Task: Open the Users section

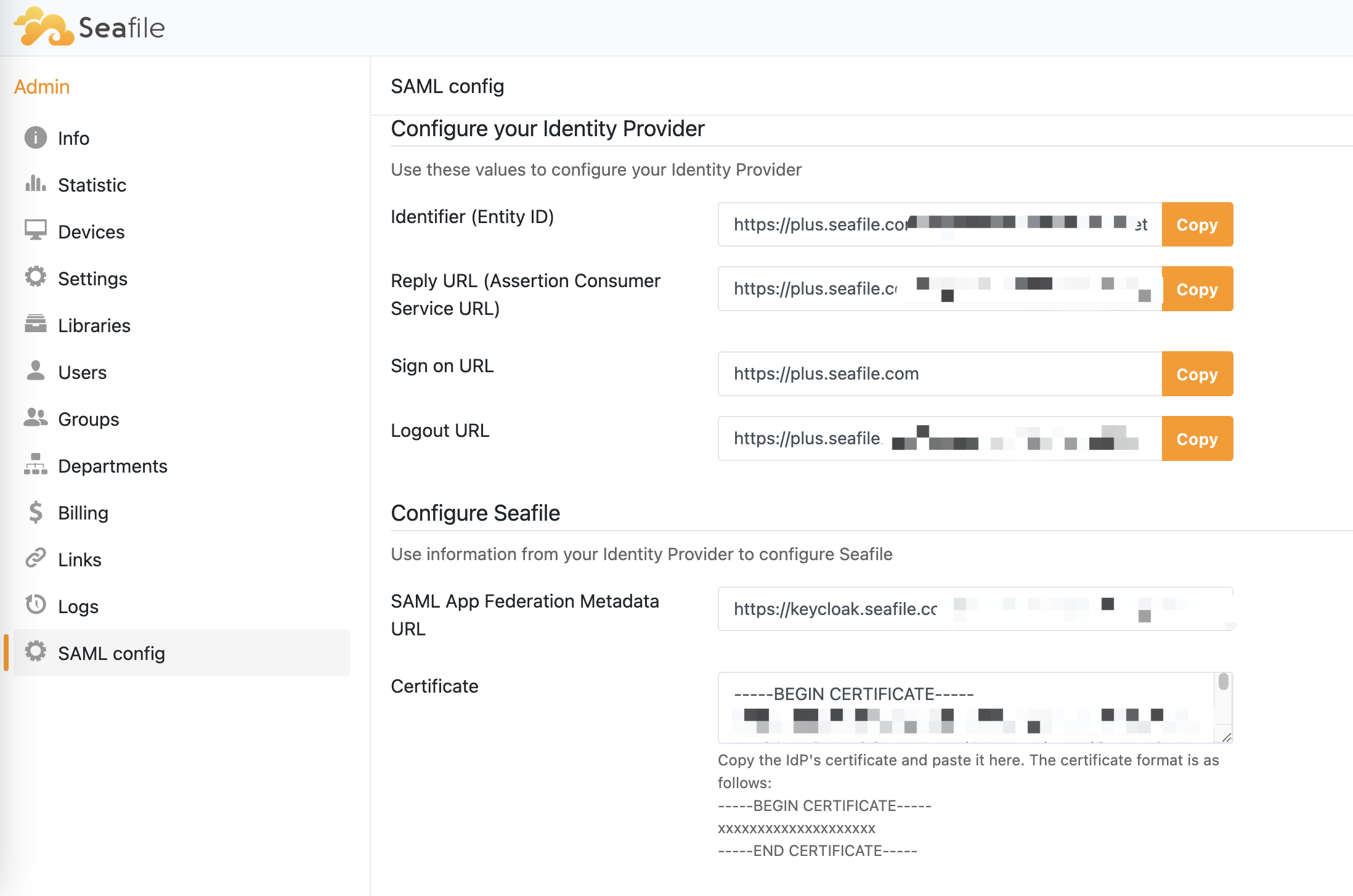Action: pyautogui.click(x=182, y=372)
